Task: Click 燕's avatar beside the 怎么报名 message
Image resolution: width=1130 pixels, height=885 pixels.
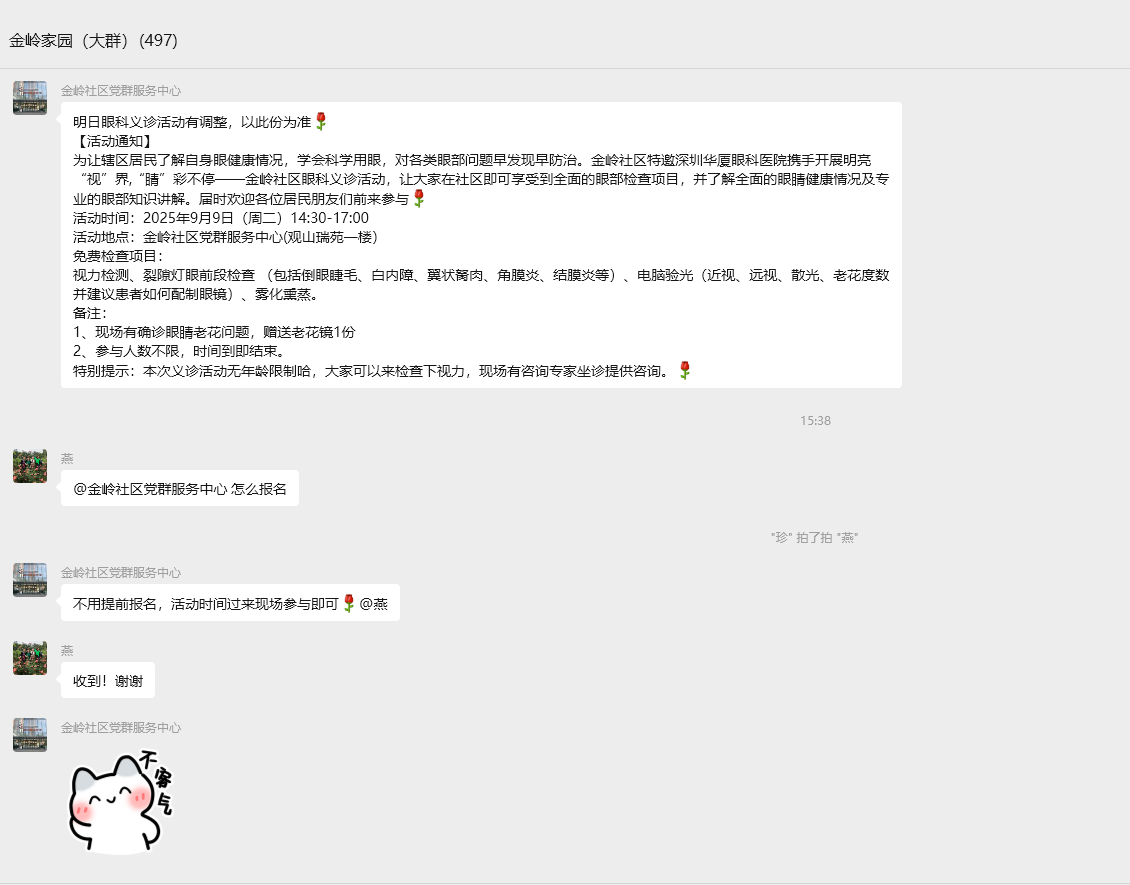Action: click(30, 466)
